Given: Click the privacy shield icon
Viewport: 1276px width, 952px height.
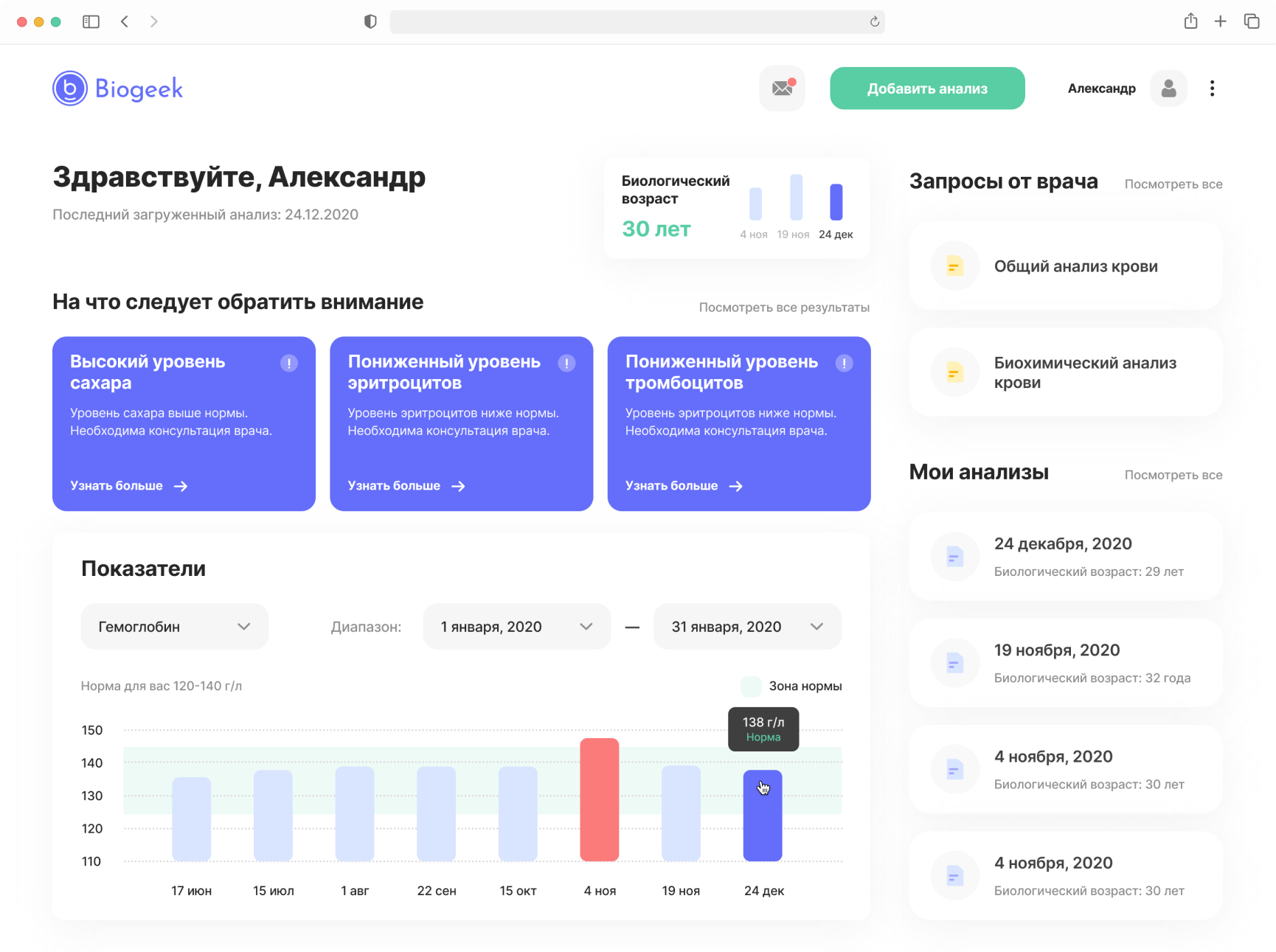Looking at the screenshot, I should pyautogui.click(x=370, y=22).
